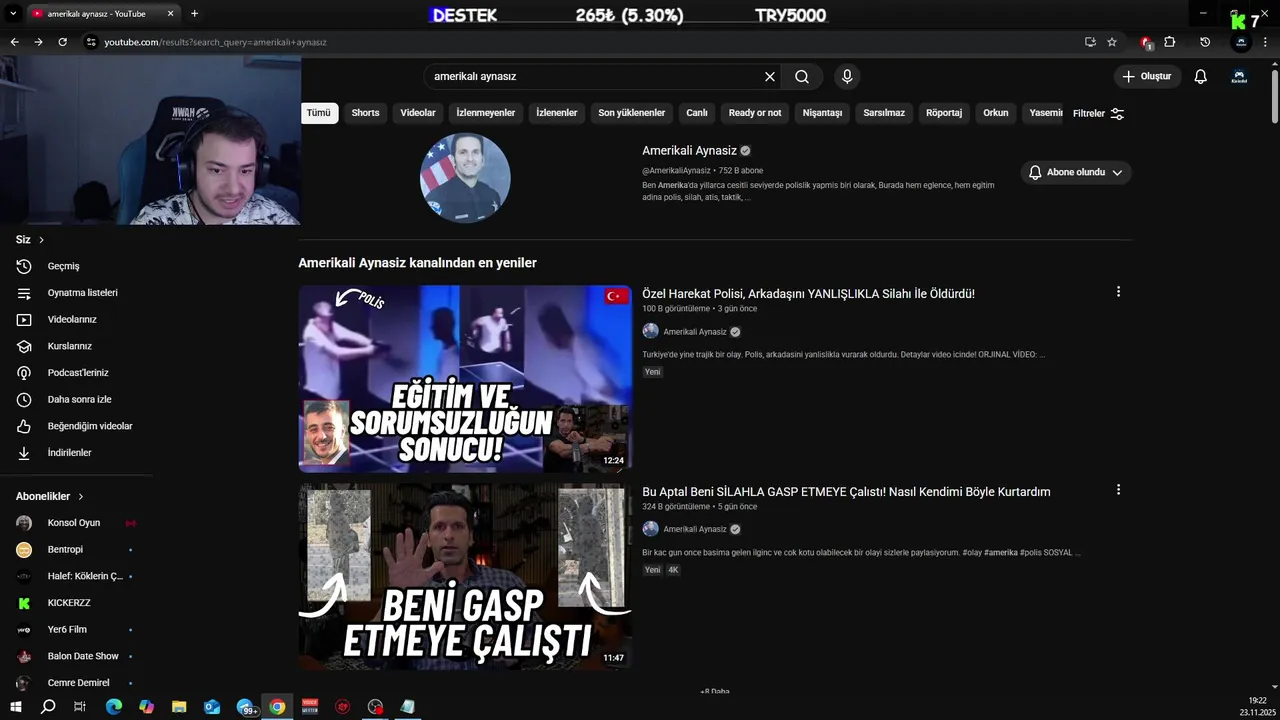Open more options for Bu Aptal Beni video

tap(1118, 490)
